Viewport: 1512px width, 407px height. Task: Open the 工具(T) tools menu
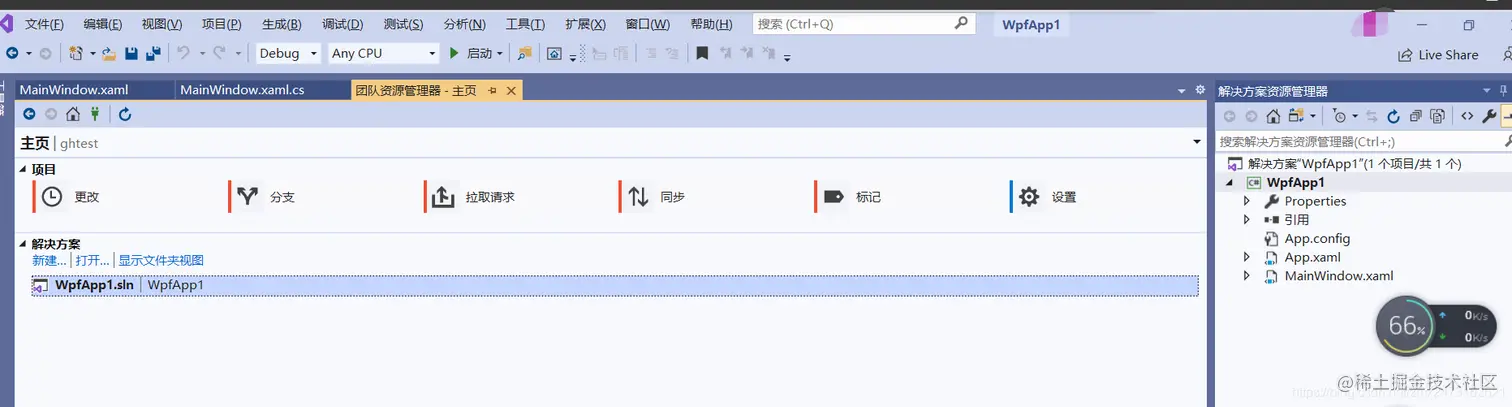coord(526,24)
